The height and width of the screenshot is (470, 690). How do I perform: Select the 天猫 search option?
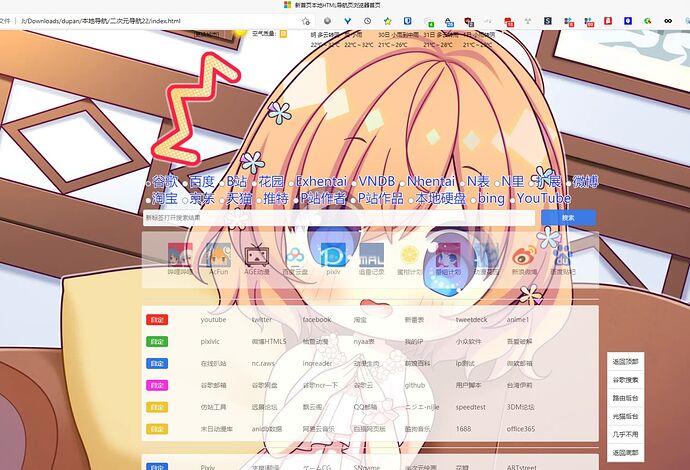pyautogui.click(x=239, y=198)
